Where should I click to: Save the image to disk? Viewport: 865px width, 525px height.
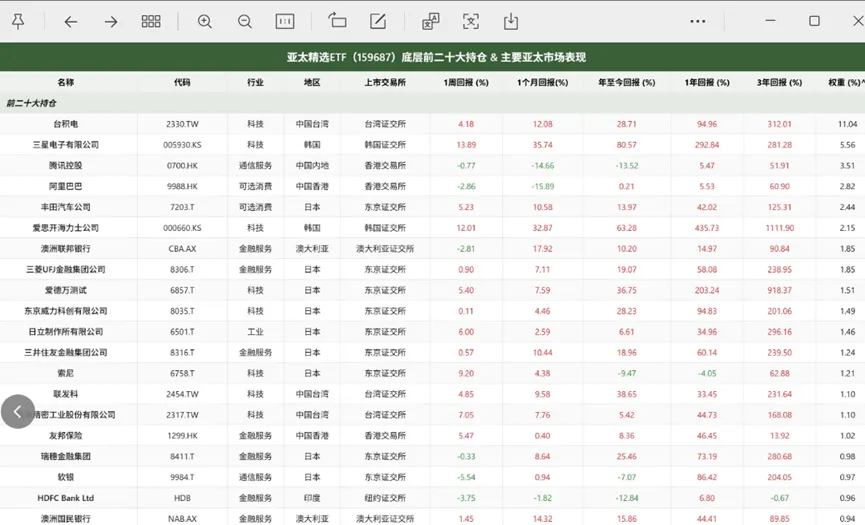511,22
